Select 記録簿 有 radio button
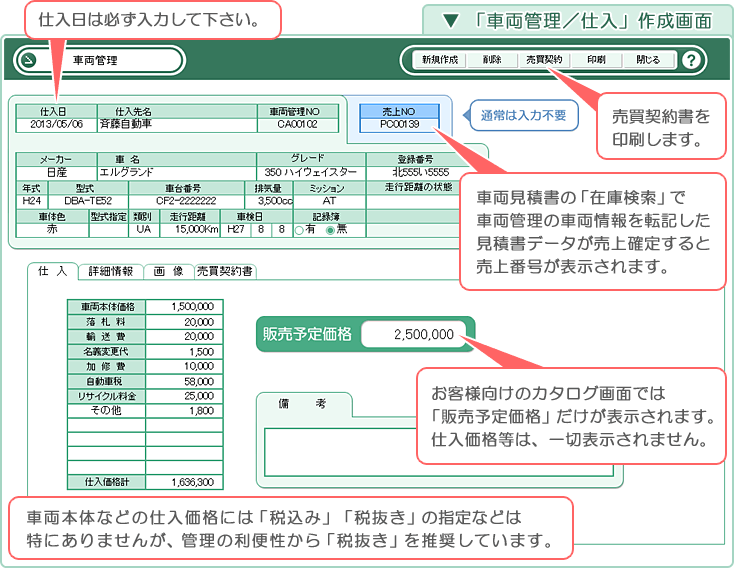The image size is (735, 570). pos(299,230)
